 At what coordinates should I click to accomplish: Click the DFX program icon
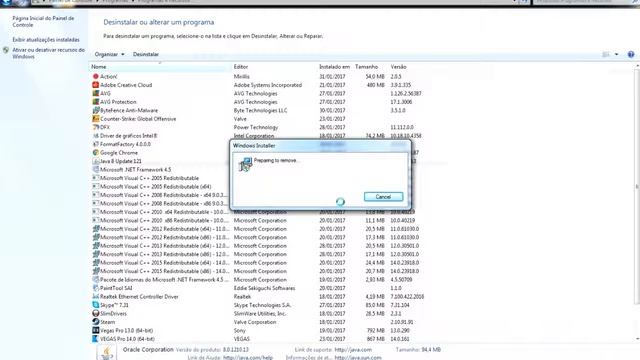coord(96,127)
